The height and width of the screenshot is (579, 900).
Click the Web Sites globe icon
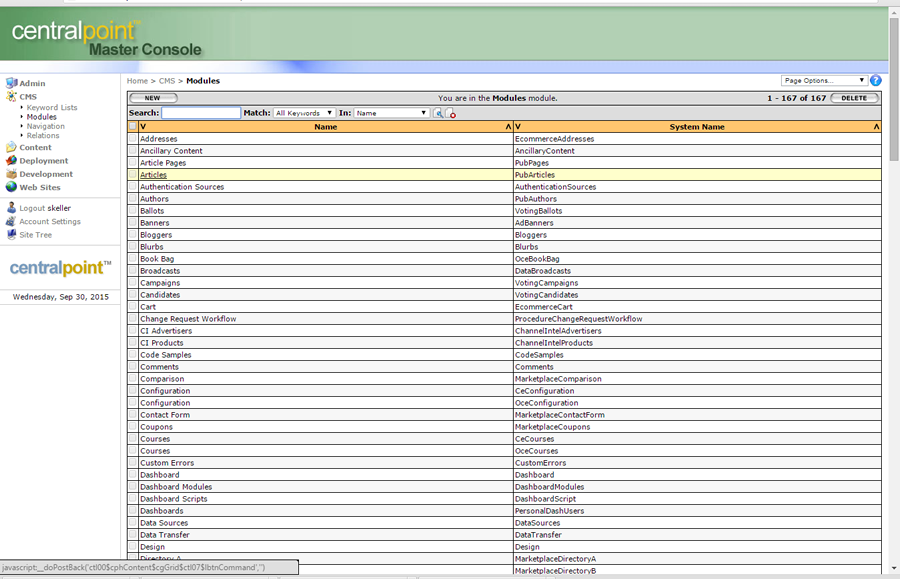pos(11,187)
